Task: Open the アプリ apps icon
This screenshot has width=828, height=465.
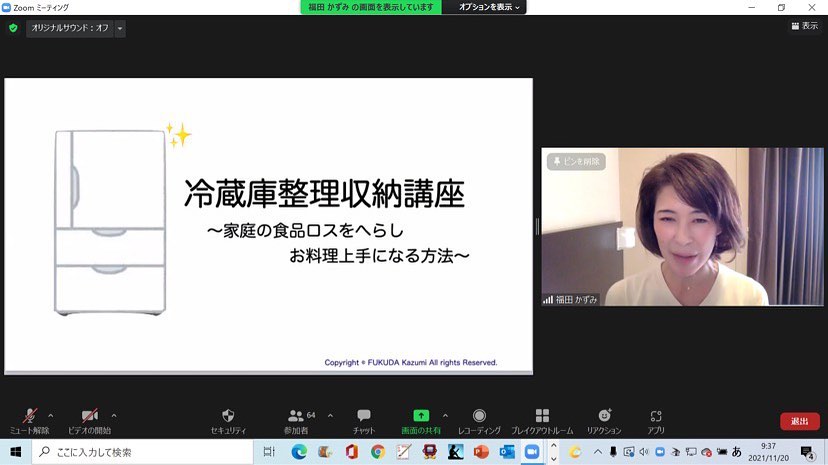Action: [x=656, y=416]
